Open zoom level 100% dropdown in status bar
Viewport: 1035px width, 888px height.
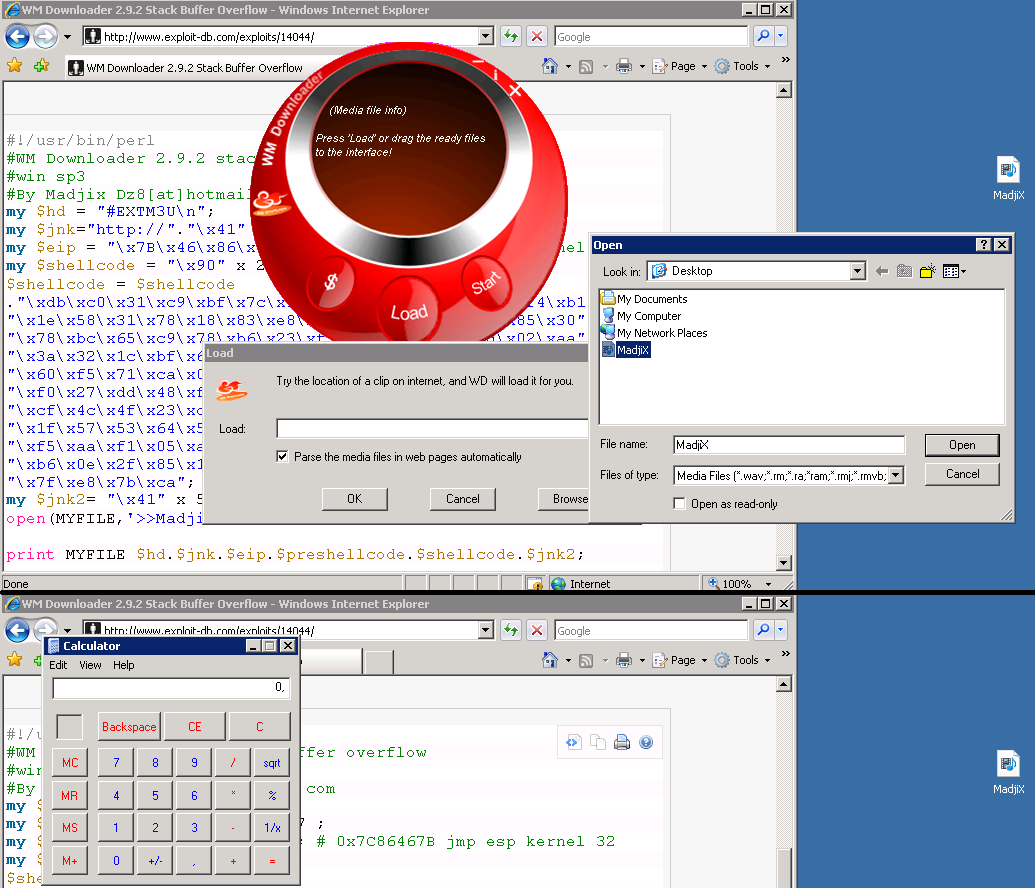tap(768, 584)
